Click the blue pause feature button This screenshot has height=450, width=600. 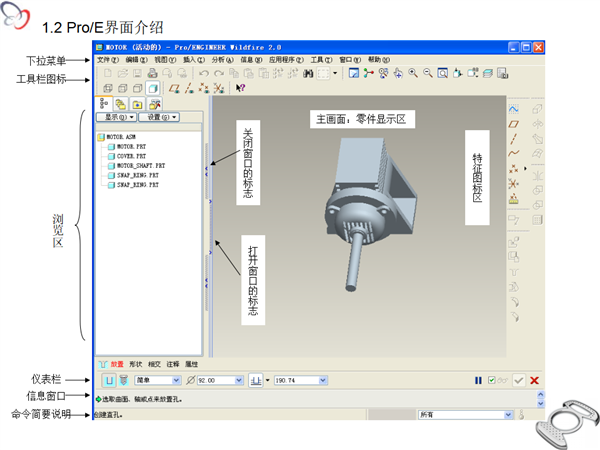[x=478, y=380]
